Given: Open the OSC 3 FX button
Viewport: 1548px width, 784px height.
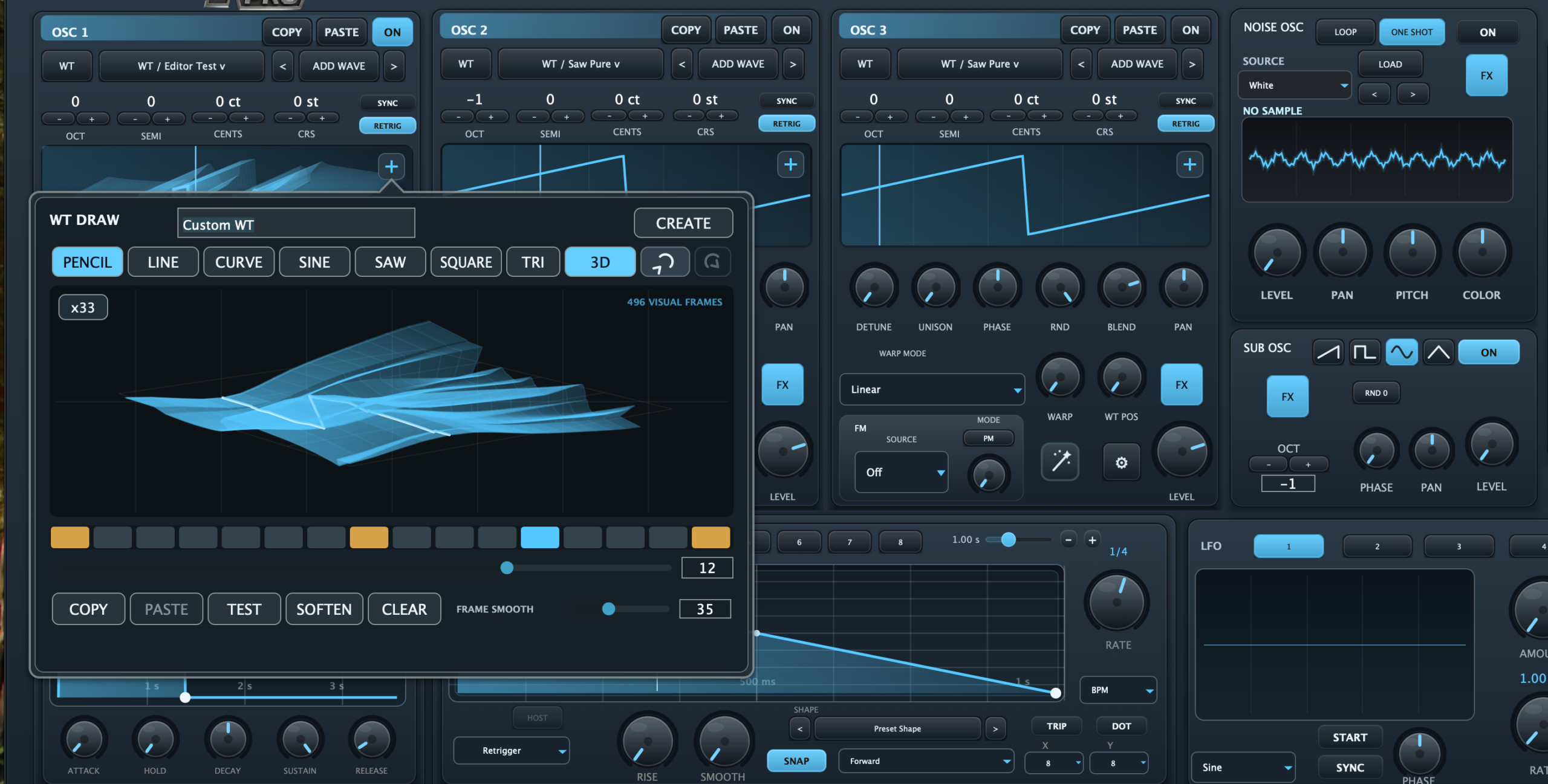Looking at the screenshot, I should pyautogui.click(x=1182, y=384).
